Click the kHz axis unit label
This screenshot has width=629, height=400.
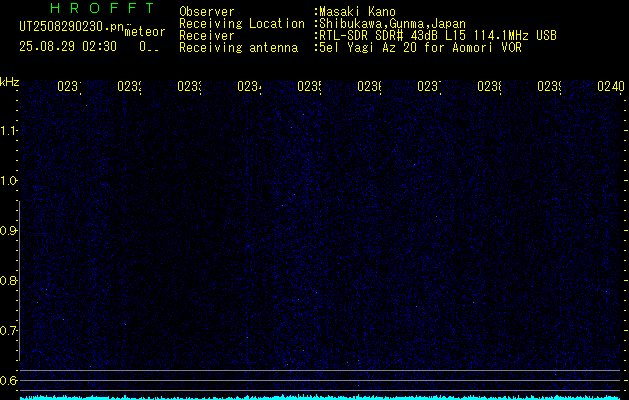click(9, 83)
